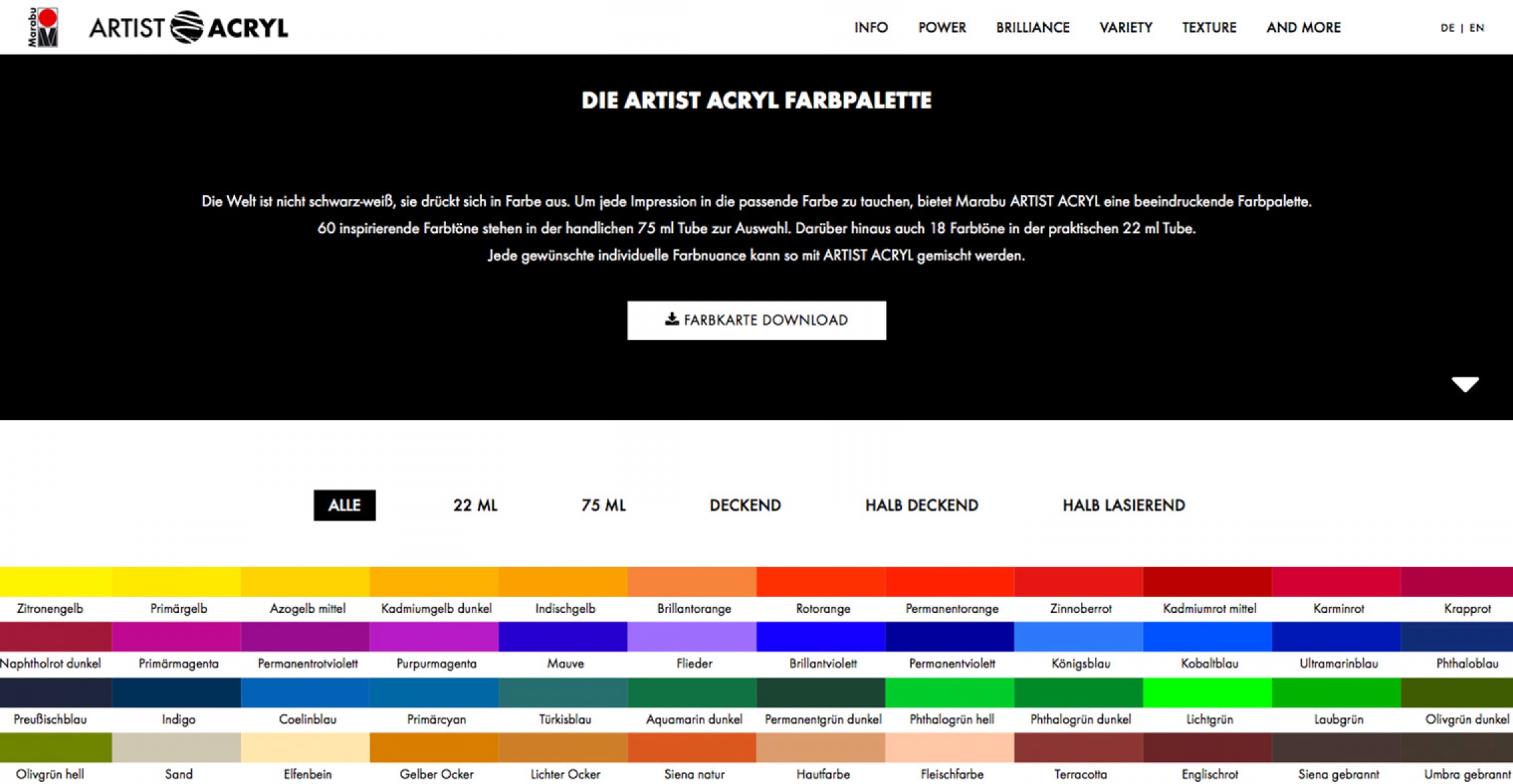Viewport: 1513px width, 784px height.
Task: Click the Phthalogrün dunkel swatch
Action: (1078, 692)
